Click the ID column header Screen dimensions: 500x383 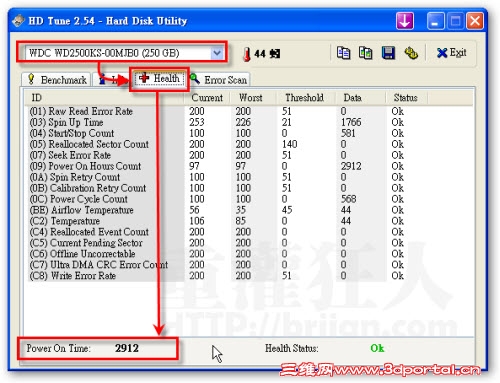point(104,98)
